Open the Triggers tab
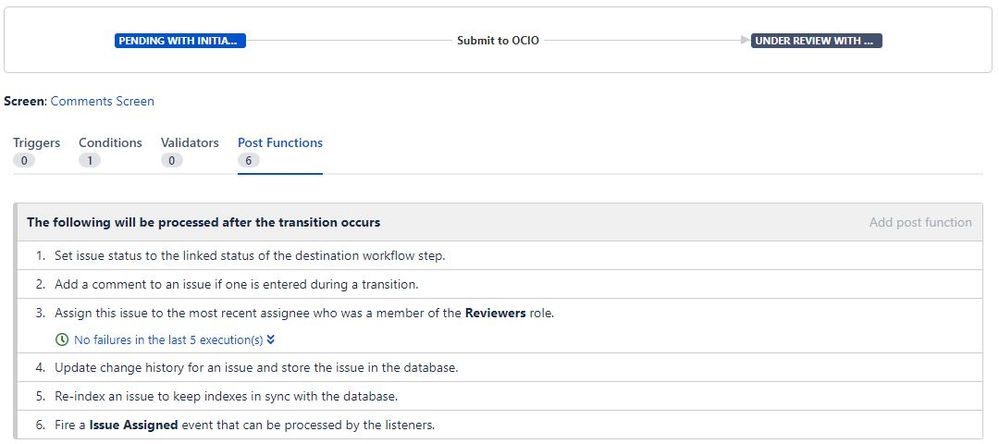This screenshot has height=444, width=999. point(36,143)
